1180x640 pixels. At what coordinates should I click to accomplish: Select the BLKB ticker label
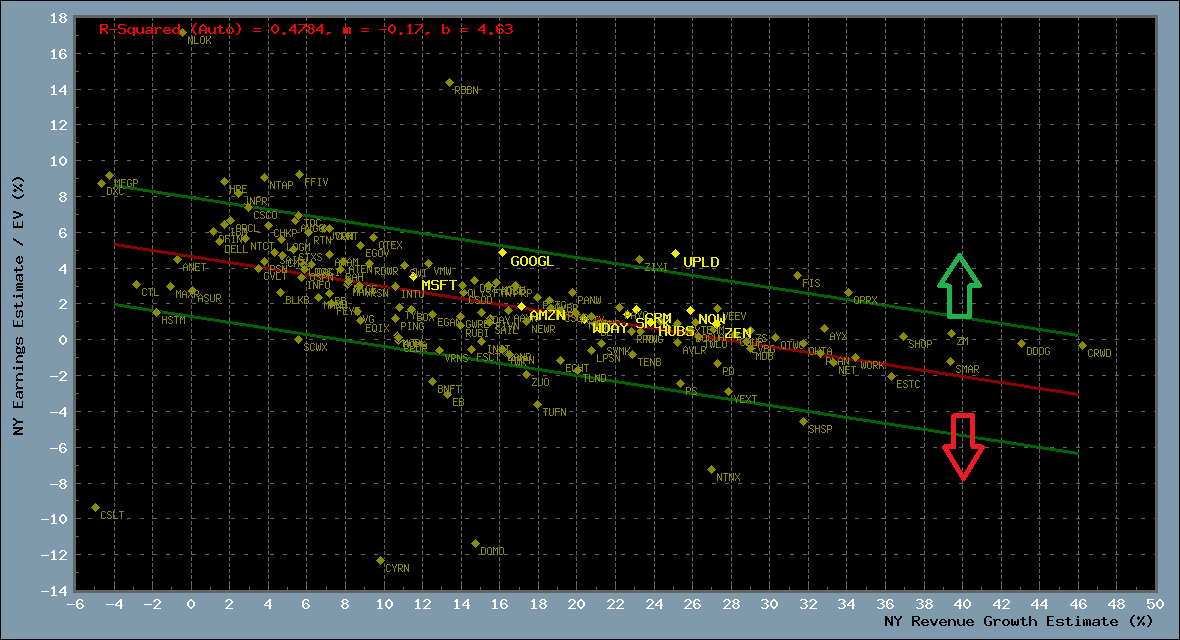[297, 300]
